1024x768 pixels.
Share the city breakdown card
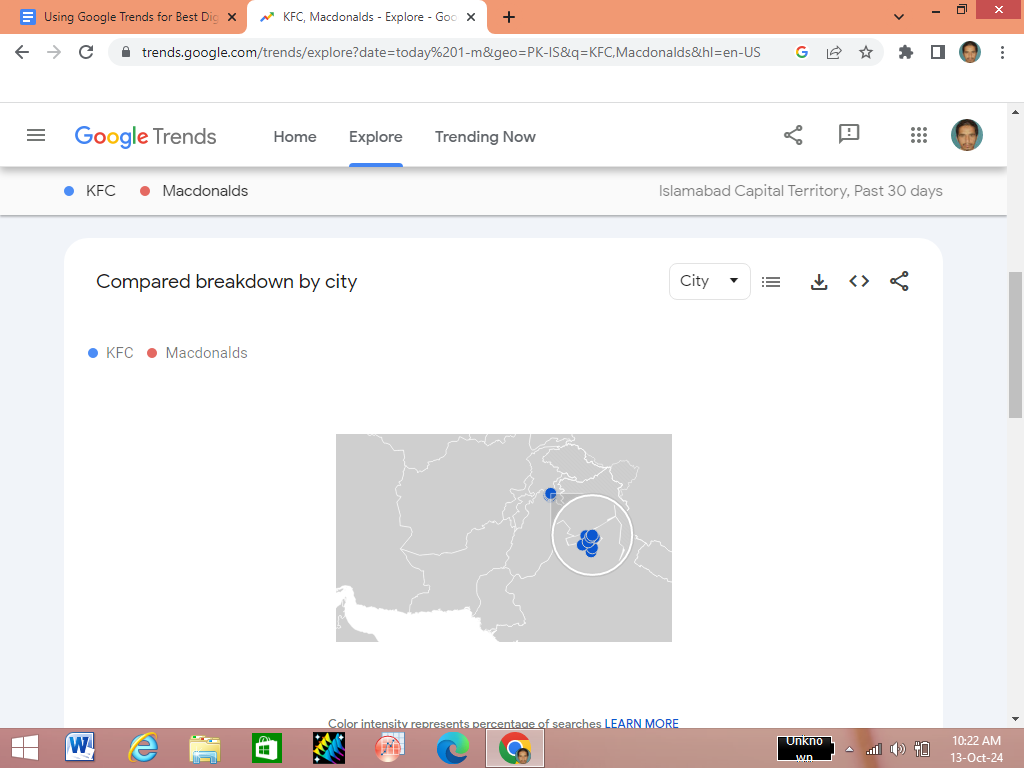click(899, 282)
